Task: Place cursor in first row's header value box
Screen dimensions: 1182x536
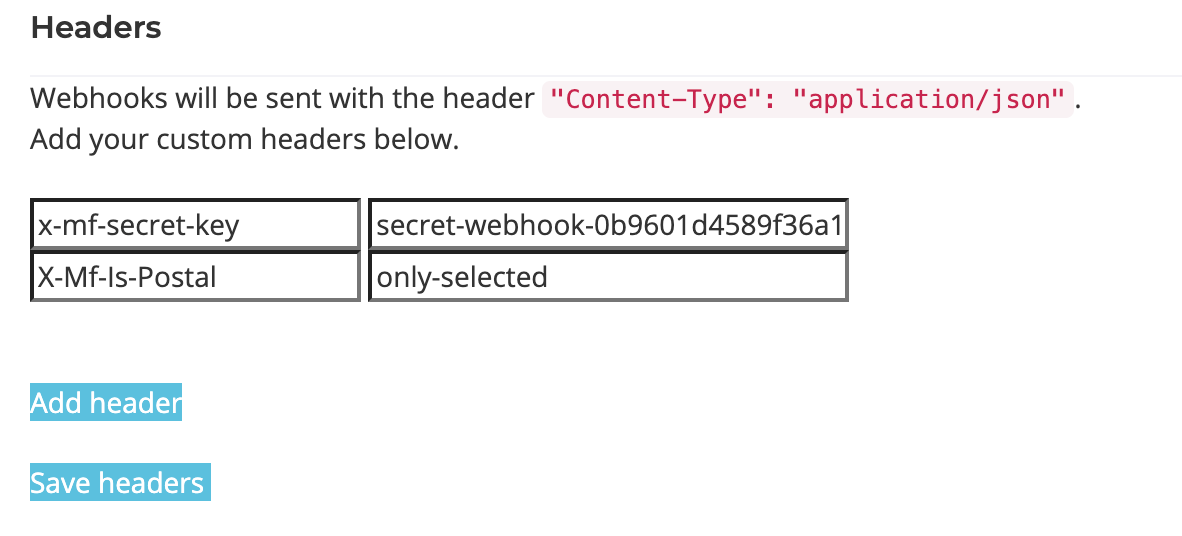Action: pos(608,225)
